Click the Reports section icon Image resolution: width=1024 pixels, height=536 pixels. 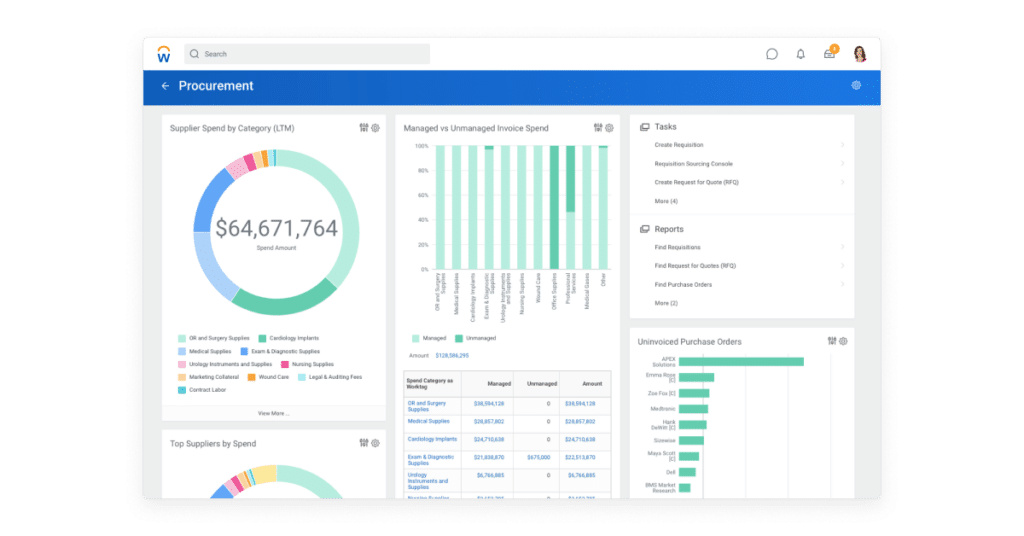[x=645, y=229]
